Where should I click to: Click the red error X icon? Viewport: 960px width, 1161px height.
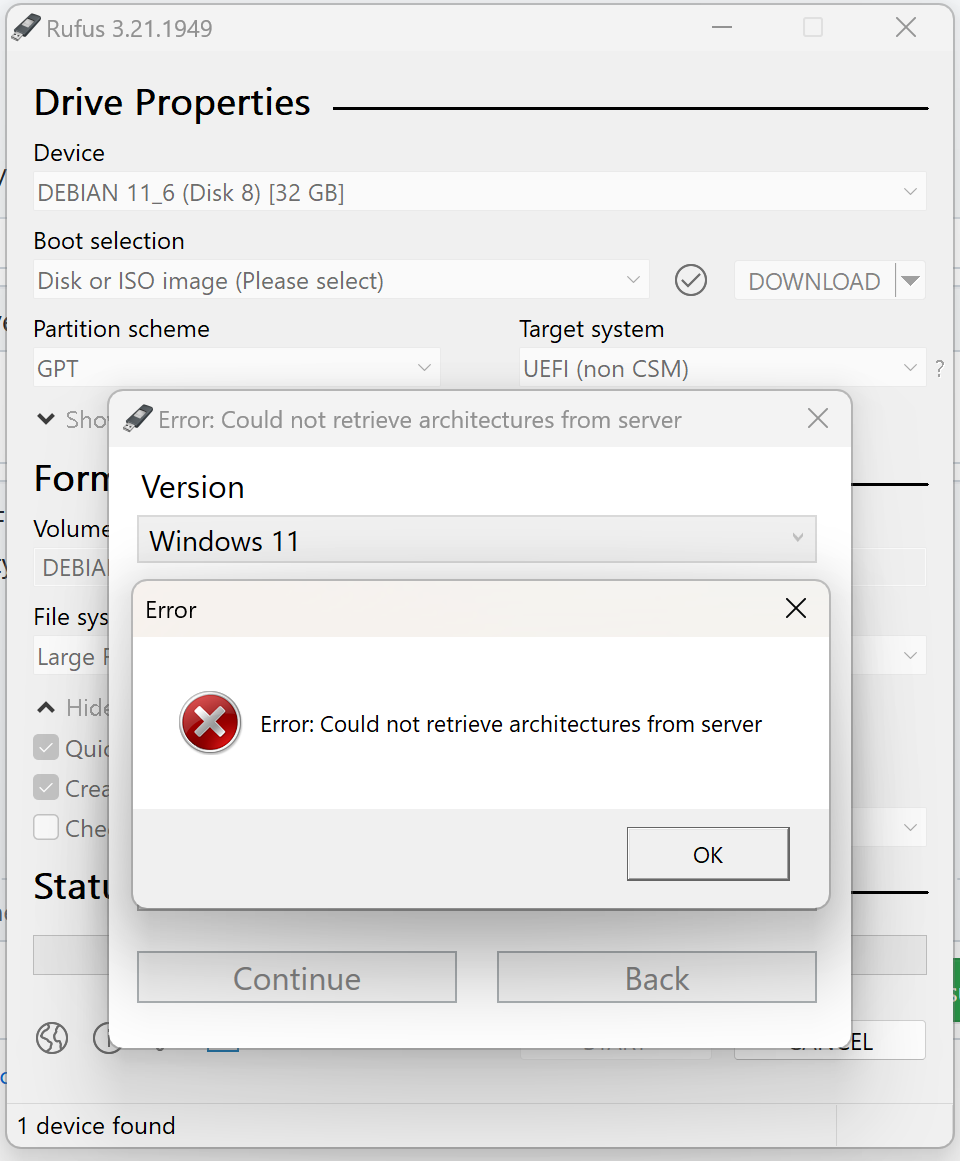pos(210,723)
